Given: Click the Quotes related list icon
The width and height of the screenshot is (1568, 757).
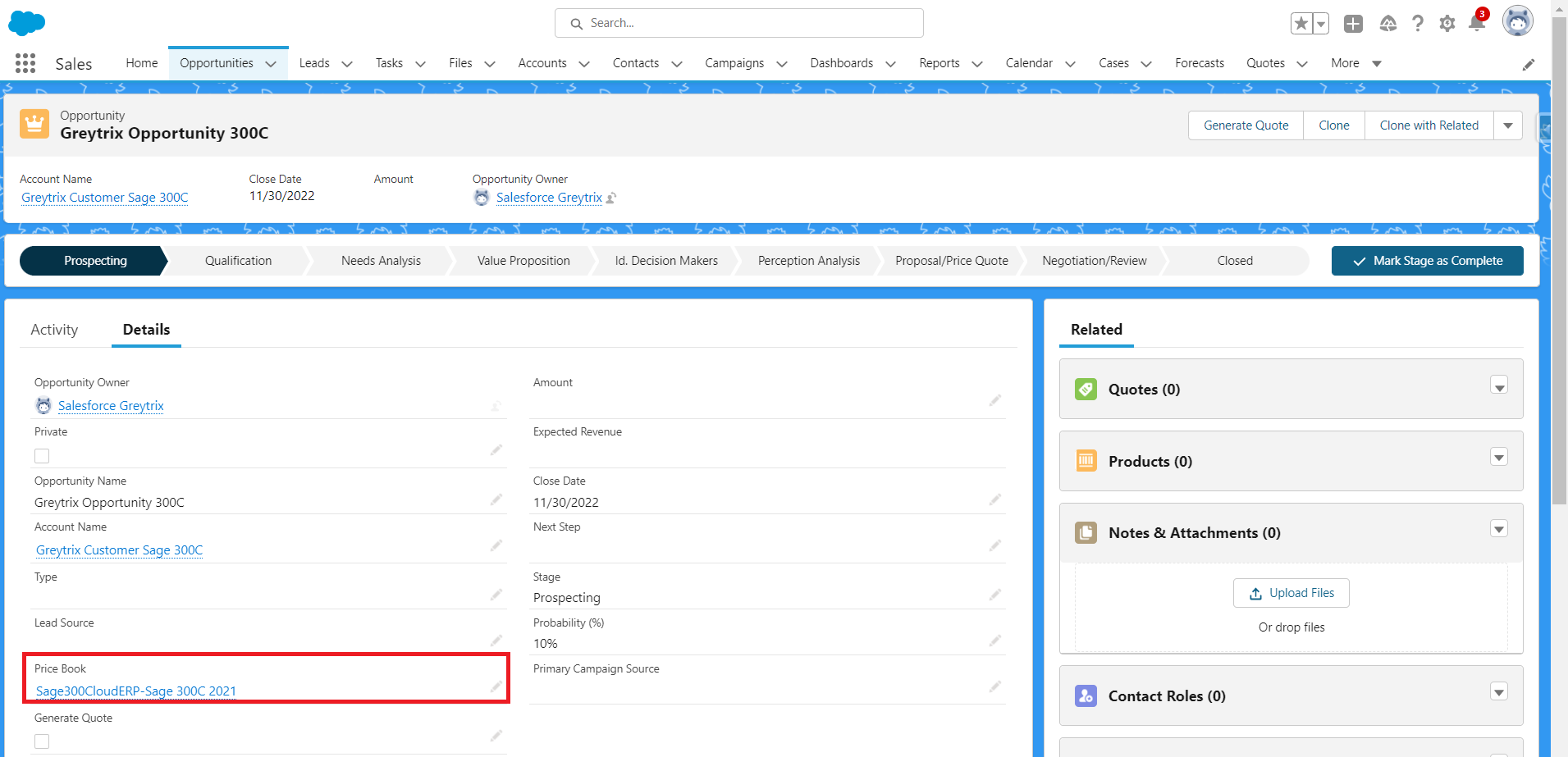Looking at the screenshot, I should (x=1086, y=389).
